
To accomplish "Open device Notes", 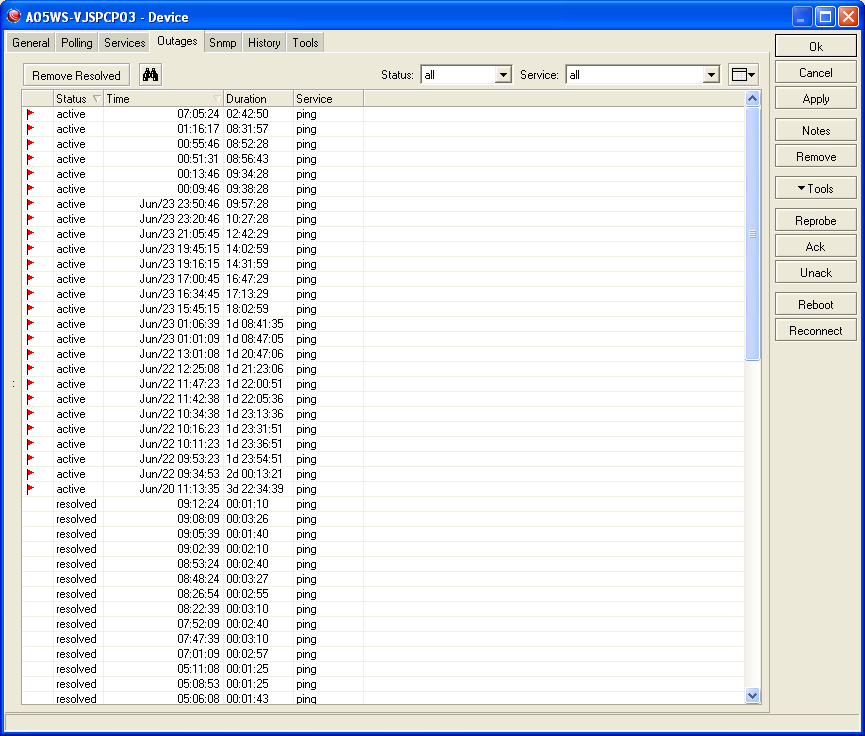I will pos(815,131).
